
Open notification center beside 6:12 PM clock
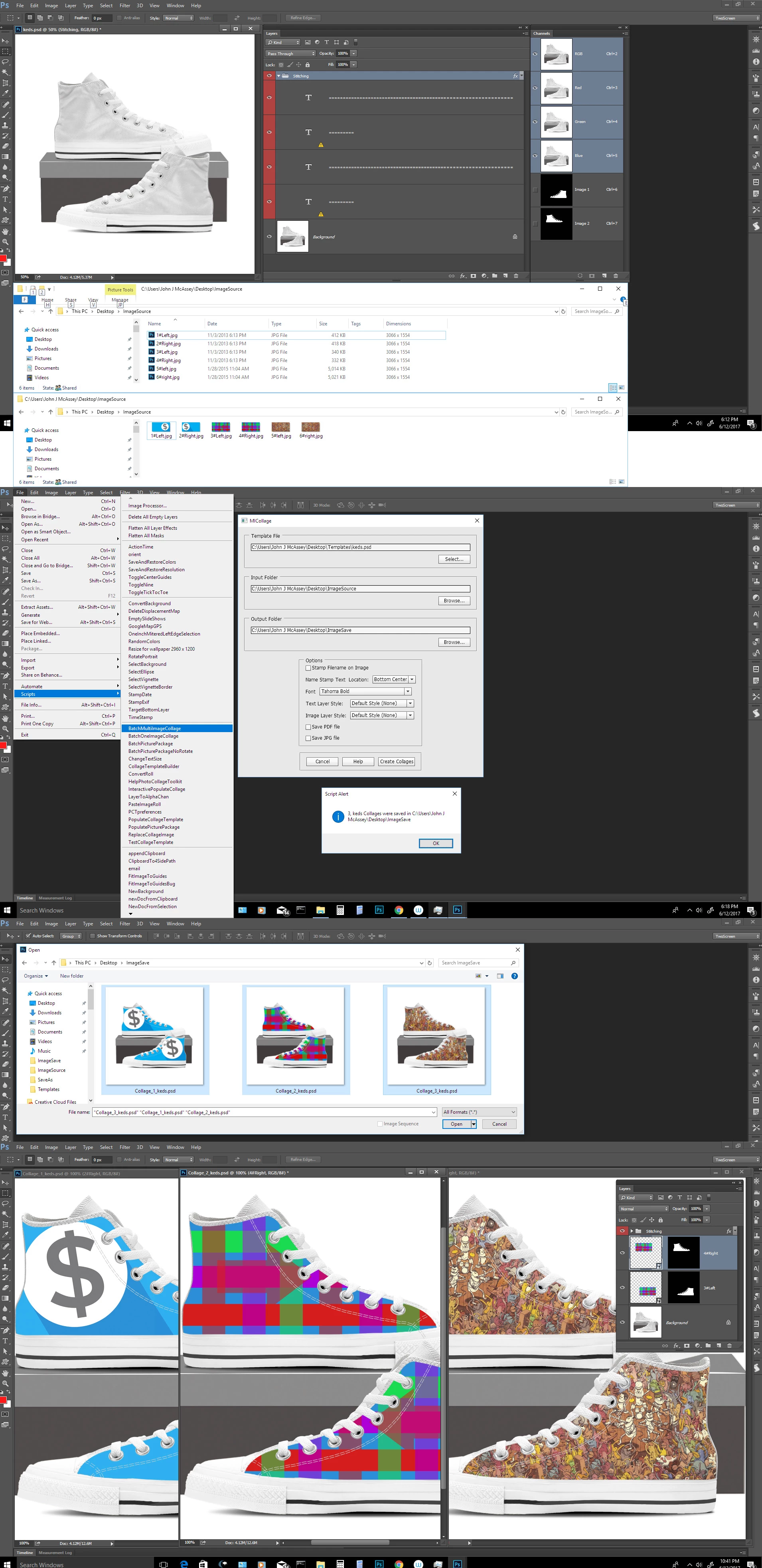751,423
